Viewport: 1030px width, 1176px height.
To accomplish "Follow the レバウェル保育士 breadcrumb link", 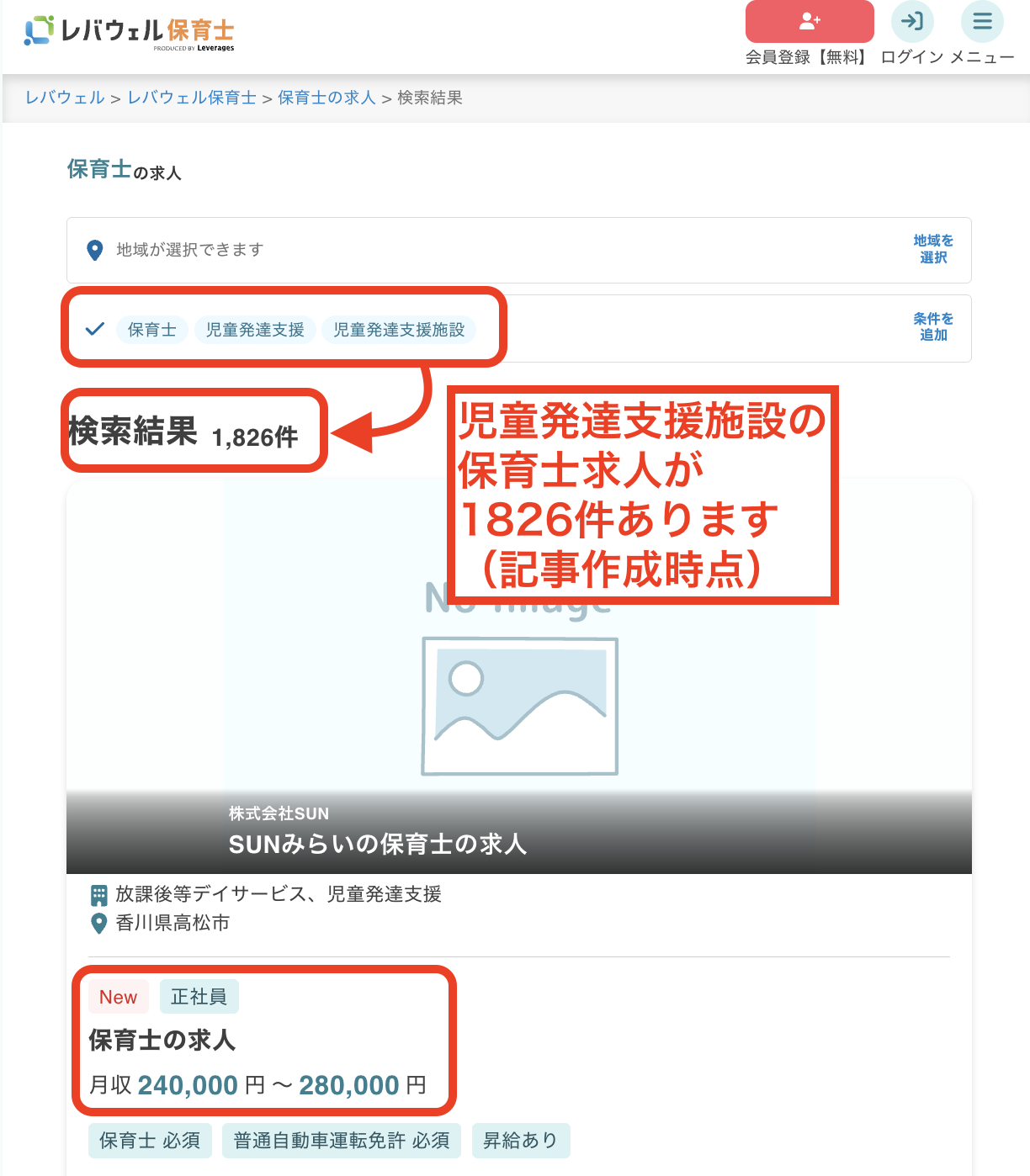I will [x=192, y=98].
